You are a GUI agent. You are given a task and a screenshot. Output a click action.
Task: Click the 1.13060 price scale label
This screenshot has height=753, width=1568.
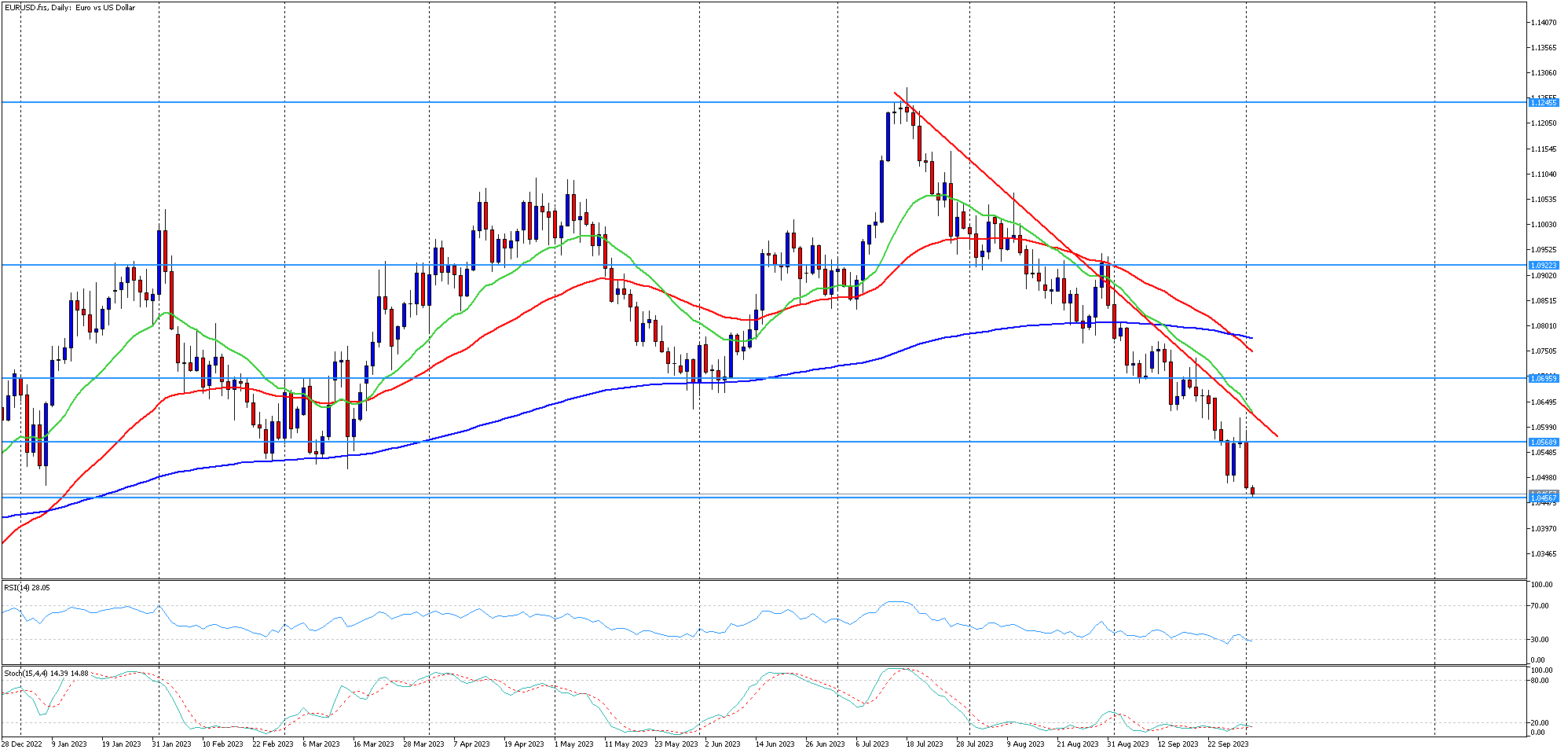click(x=1543, y=73)
